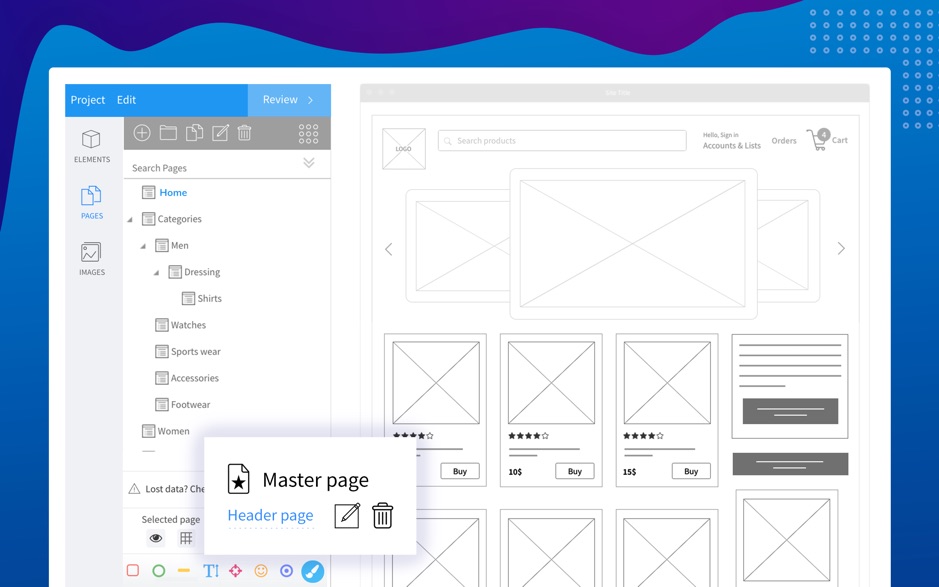Click the trash icon in pages toolbar
The height and width of the screenshot is (587, 939).
[x=245, y=133]
